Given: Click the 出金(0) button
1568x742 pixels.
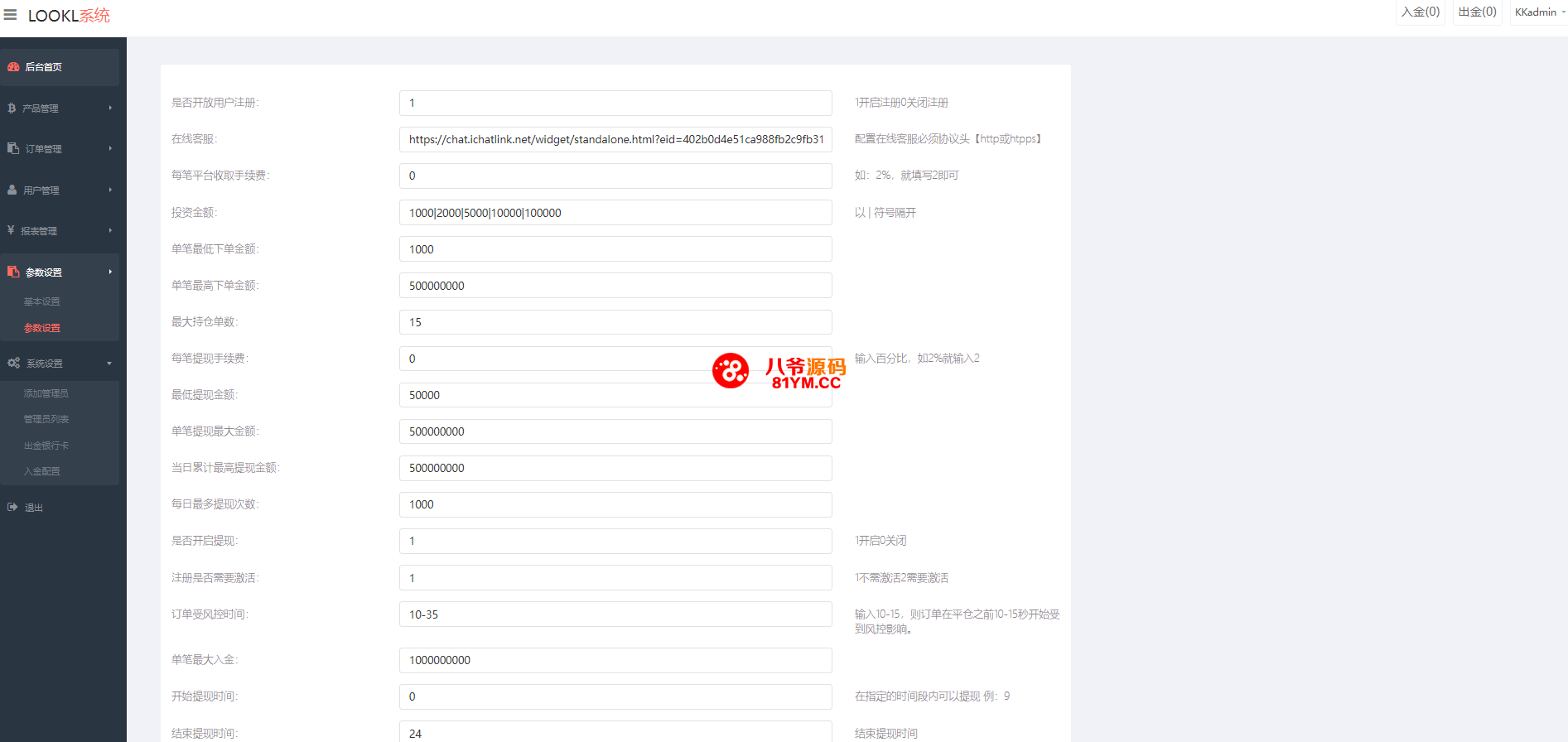Looking at the screenshot, I should pyautogui.click(x=1477, y=12).
